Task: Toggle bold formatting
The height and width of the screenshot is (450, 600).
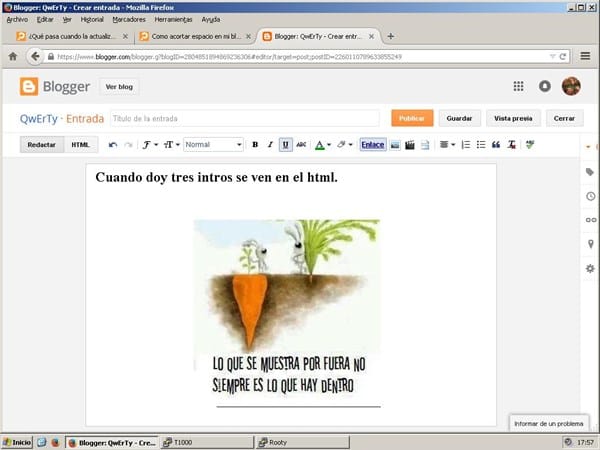Action: click(255, 145)
